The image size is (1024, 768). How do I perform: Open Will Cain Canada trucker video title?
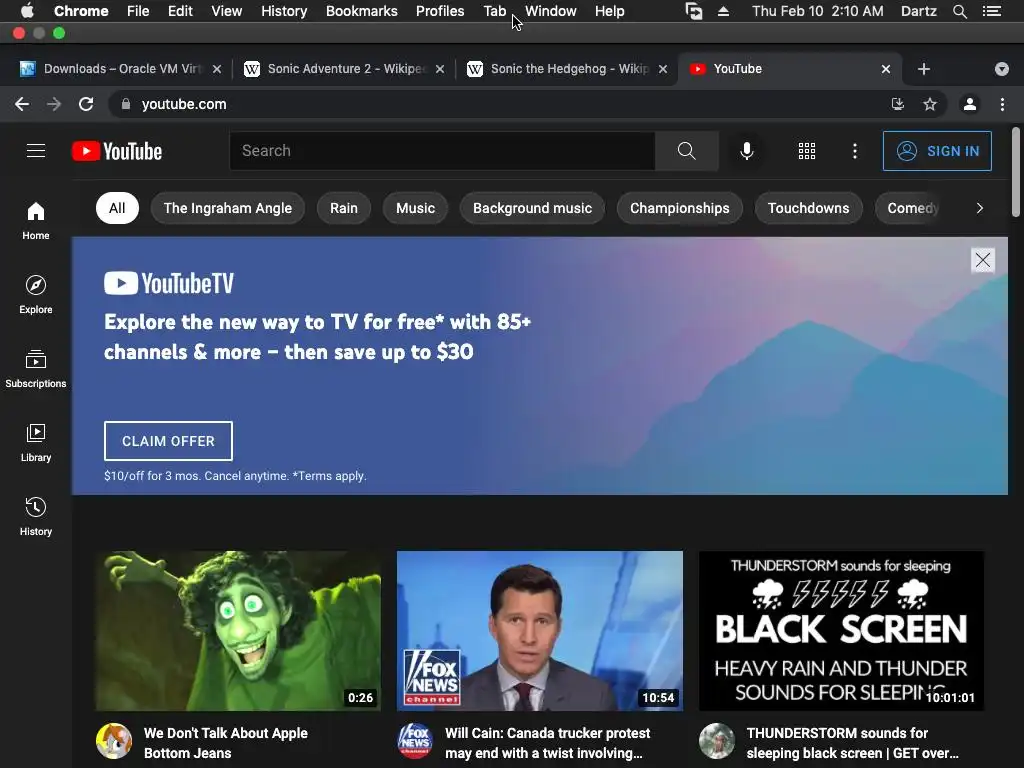[547, 743]
